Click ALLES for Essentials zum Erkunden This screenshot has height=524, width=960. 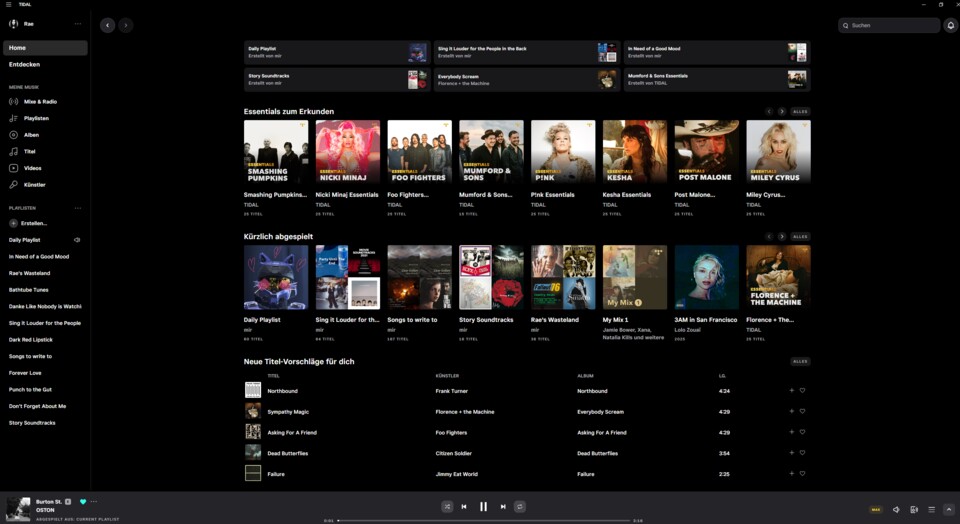pyautogui.click(x=800, y=111)
